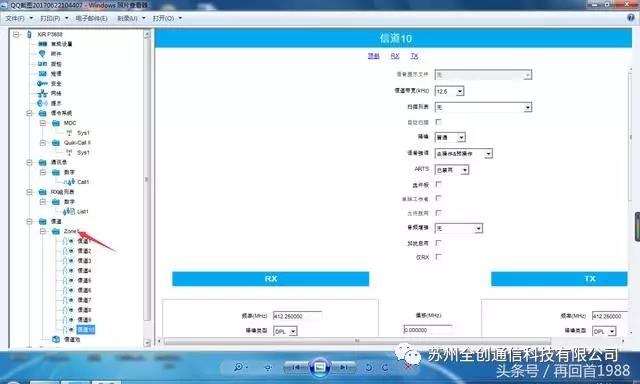Open the 文件(F) menu

(19, 18)
